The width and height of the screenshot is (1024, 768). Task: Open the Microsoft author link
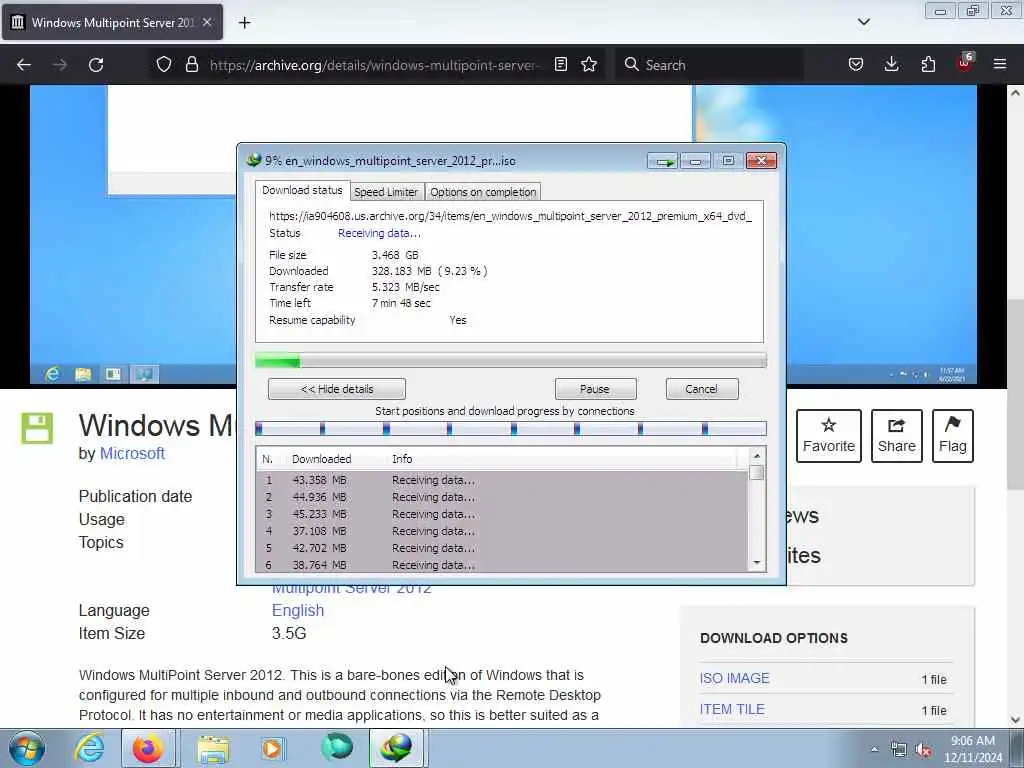[x=132, y=453]
